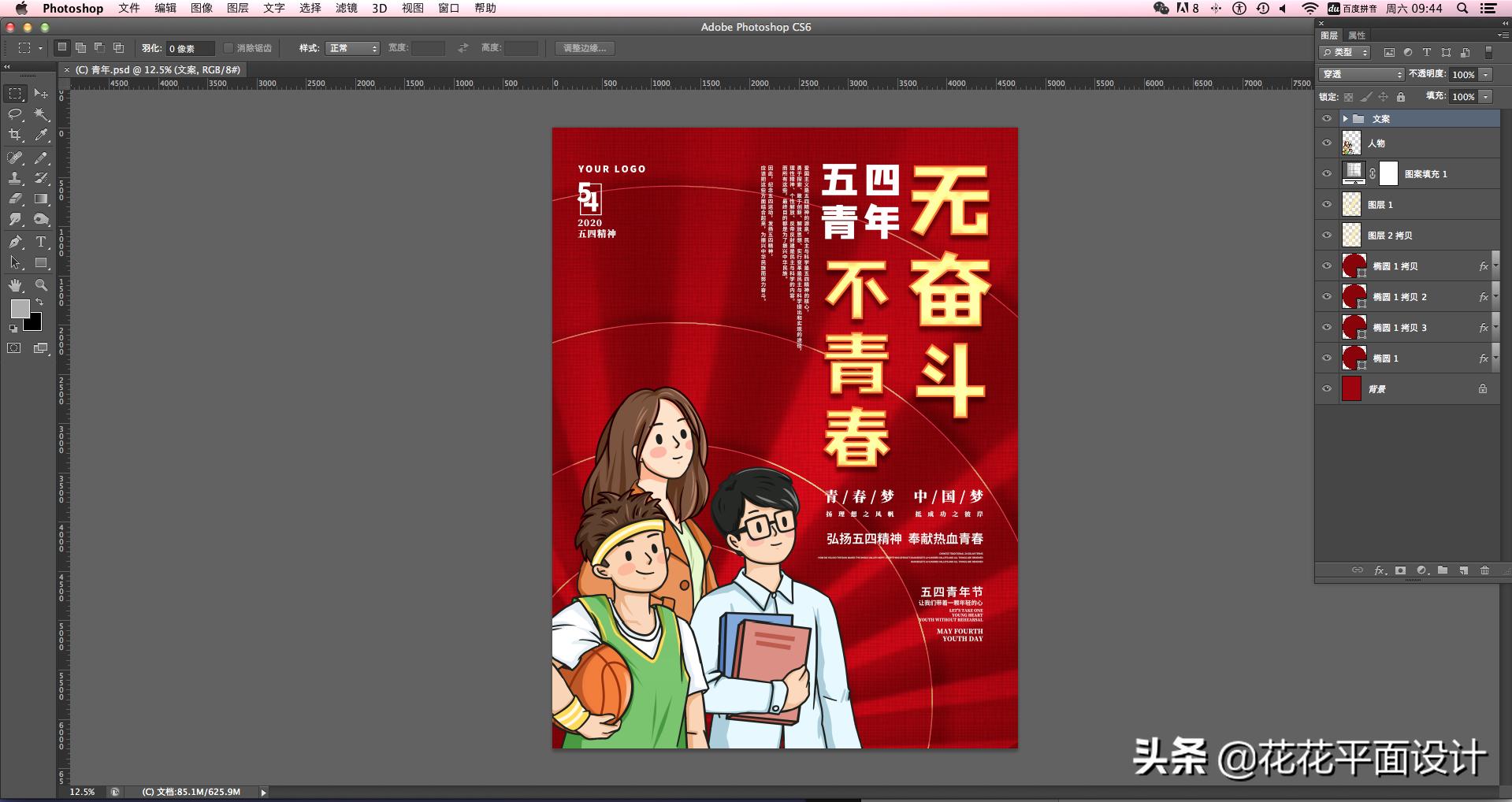This screenshot has width=1512, height=802.
Task: Expand the 文案 layer group
Action: point(1345,118)
